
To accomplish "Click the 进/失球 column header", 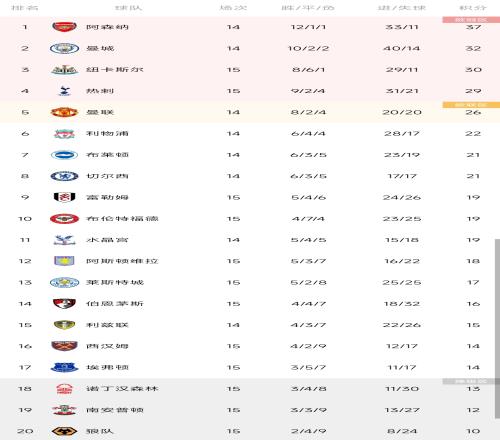I will click(402, 8).
